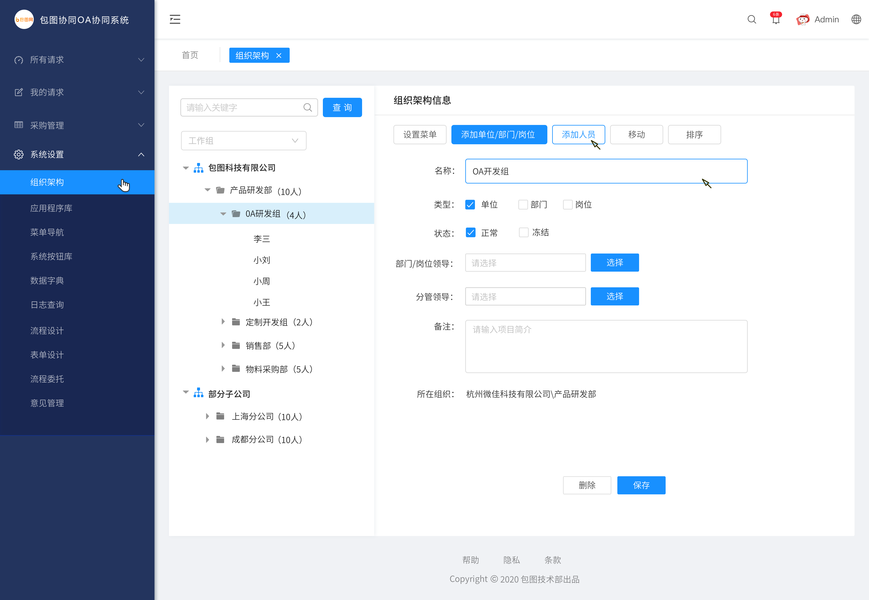Click 选择 button for 分管领导

tap(615, 296)
